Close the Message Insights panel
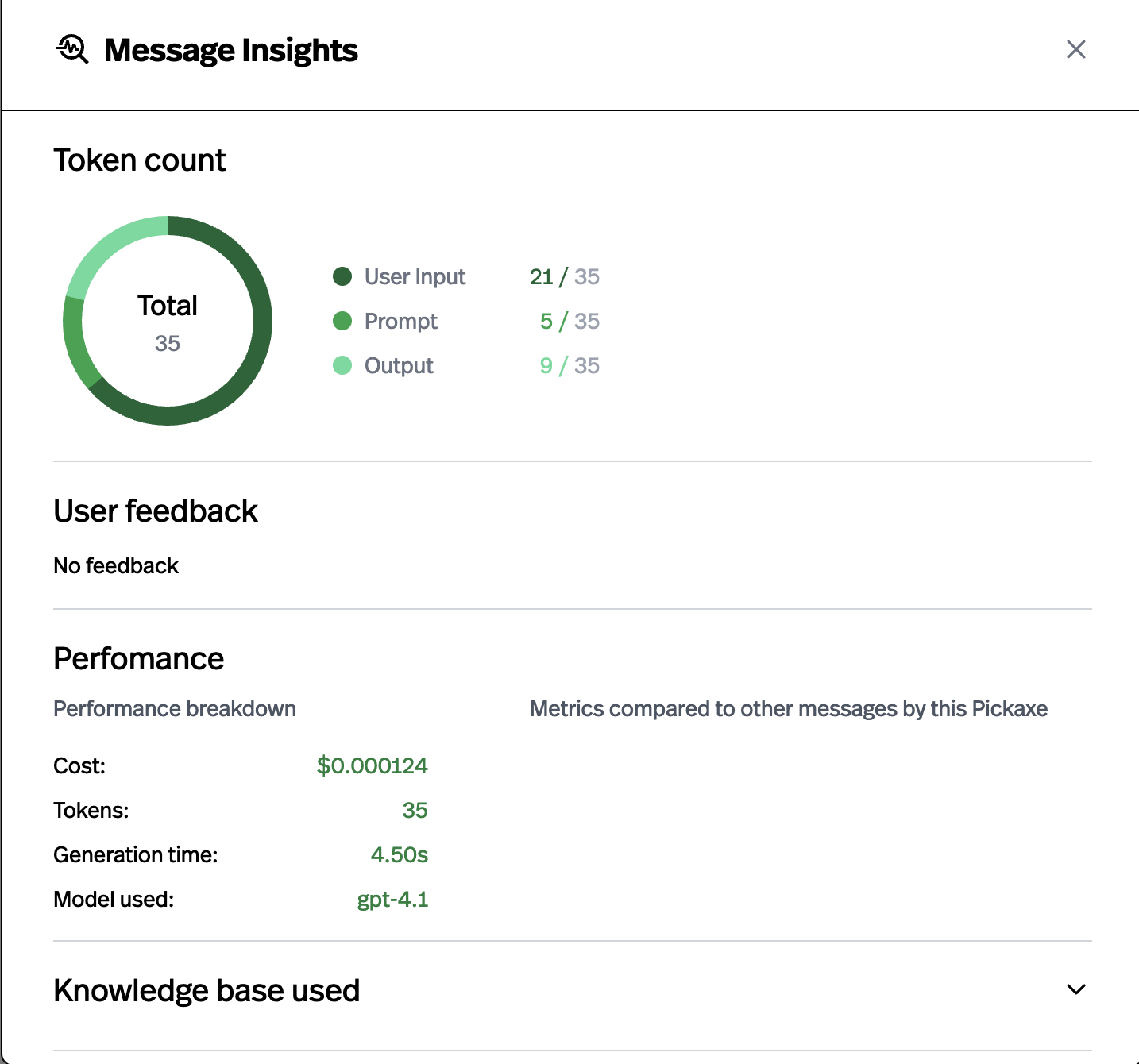This screenshot has width=1139, height=1064. coord(1075,49)
